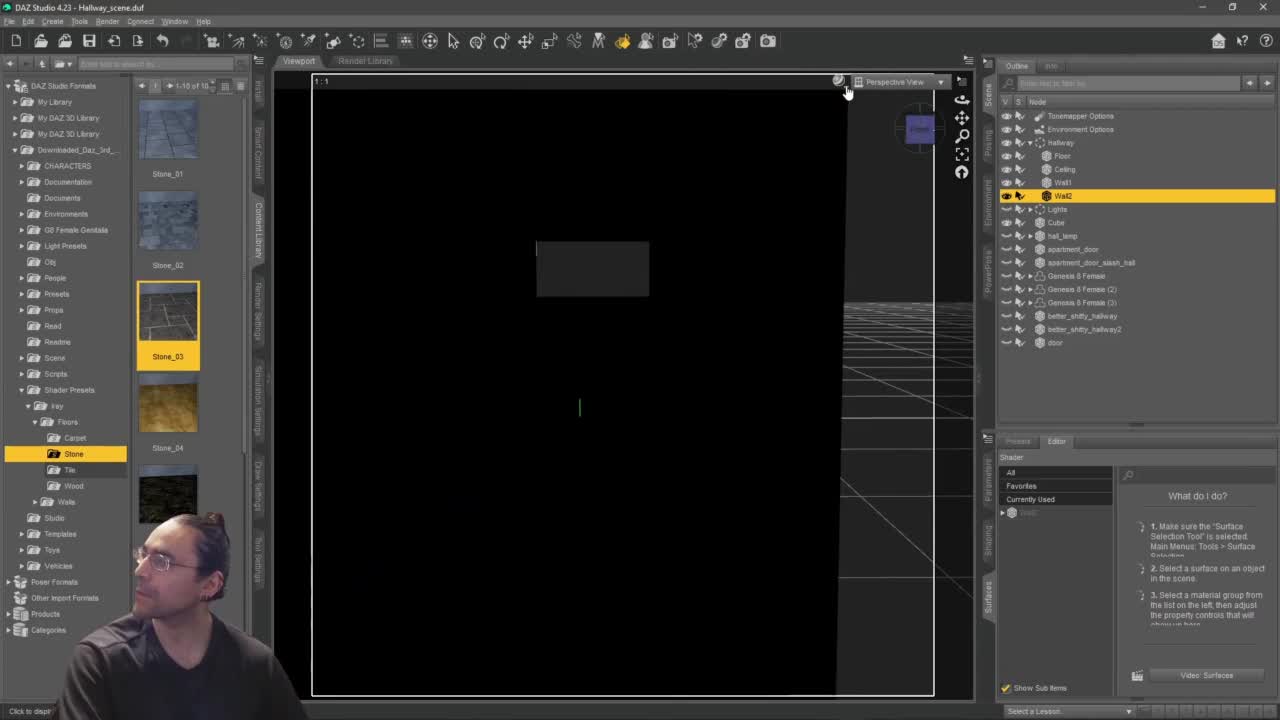Screen dimensions: 1280x720
Task: Click the frame selection viewport control
Action: coord(961,154)
